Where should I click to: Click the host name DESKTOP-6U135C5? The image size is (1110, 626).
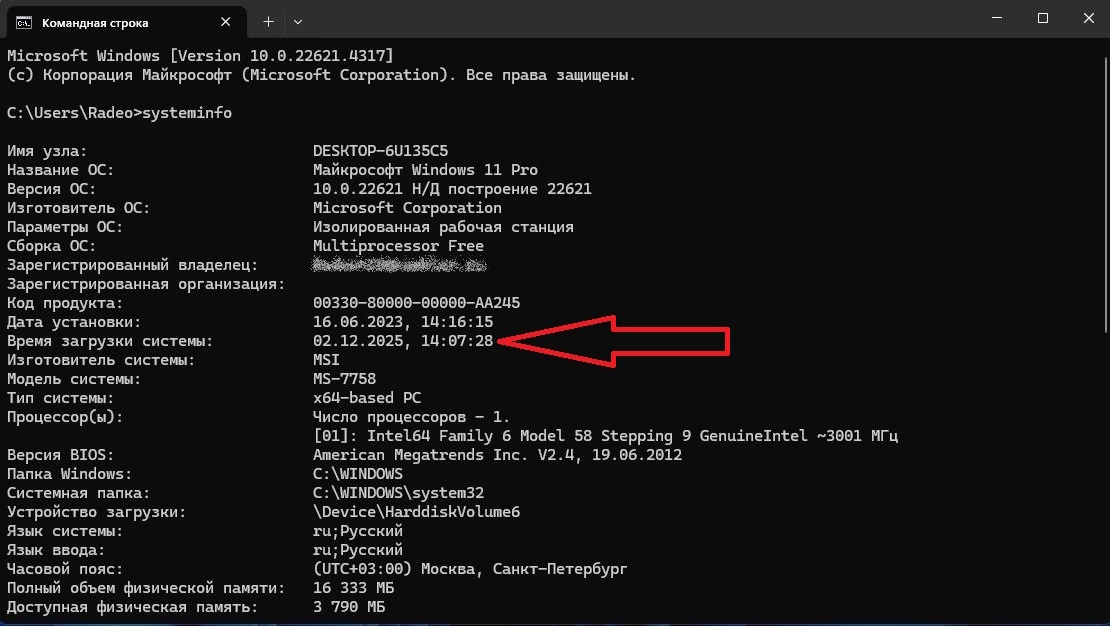click(x=380, y=151)
